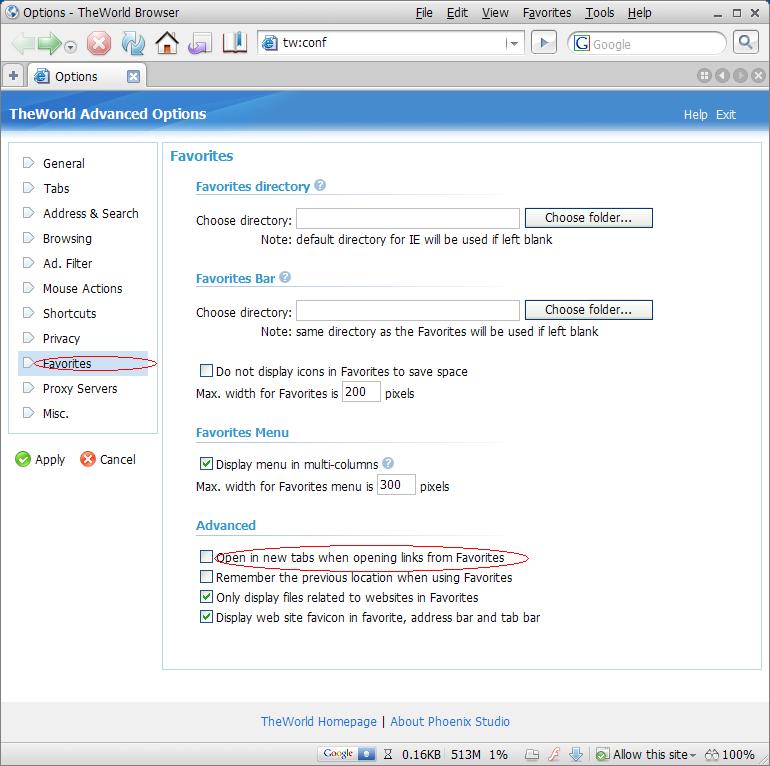Click help icon beside Favorites directory heading
This screenshot has width=770, height=766.
pyautogui.click(x=320, y=185)
